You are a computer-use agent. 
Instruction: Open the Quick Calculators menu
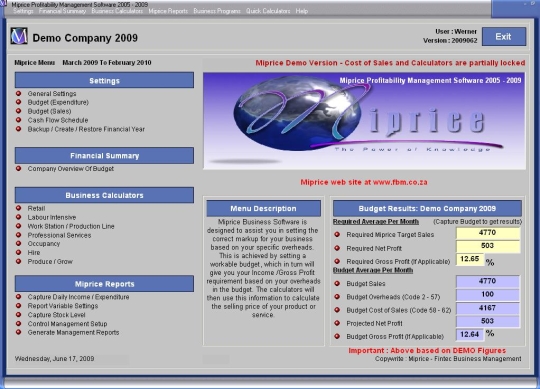pos(268,11)
